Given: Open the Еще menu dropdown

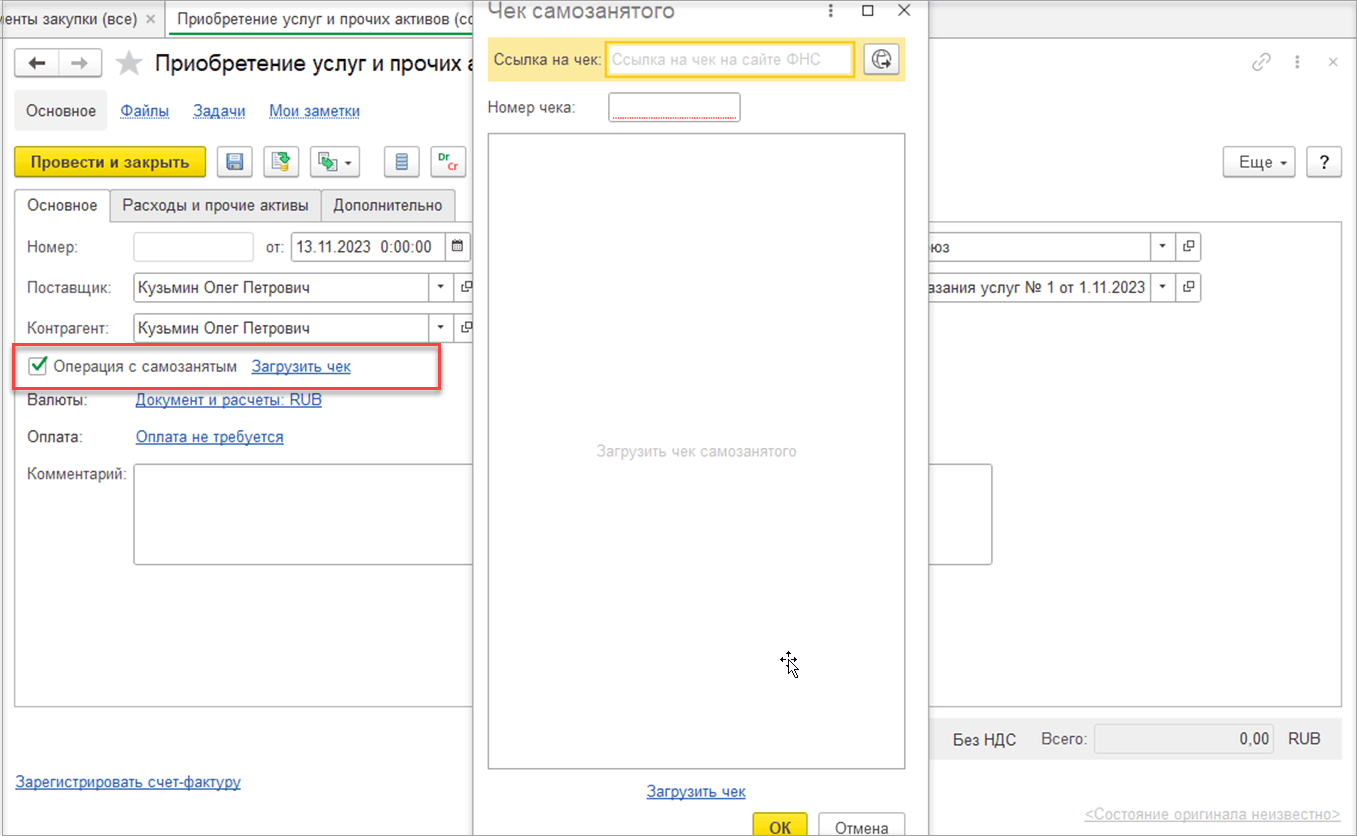Looking at the screenshot, I should tap(1259, 162).
